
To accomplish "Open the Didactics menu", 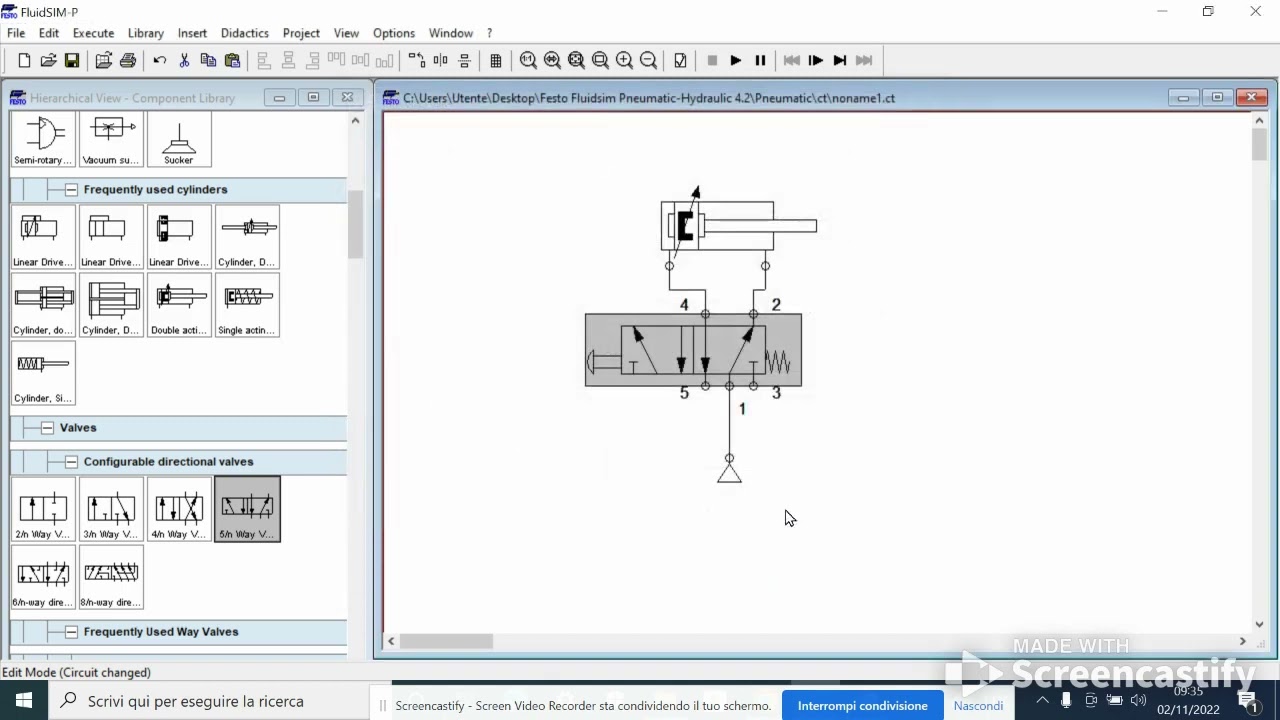I will click(x=244, y=33).
